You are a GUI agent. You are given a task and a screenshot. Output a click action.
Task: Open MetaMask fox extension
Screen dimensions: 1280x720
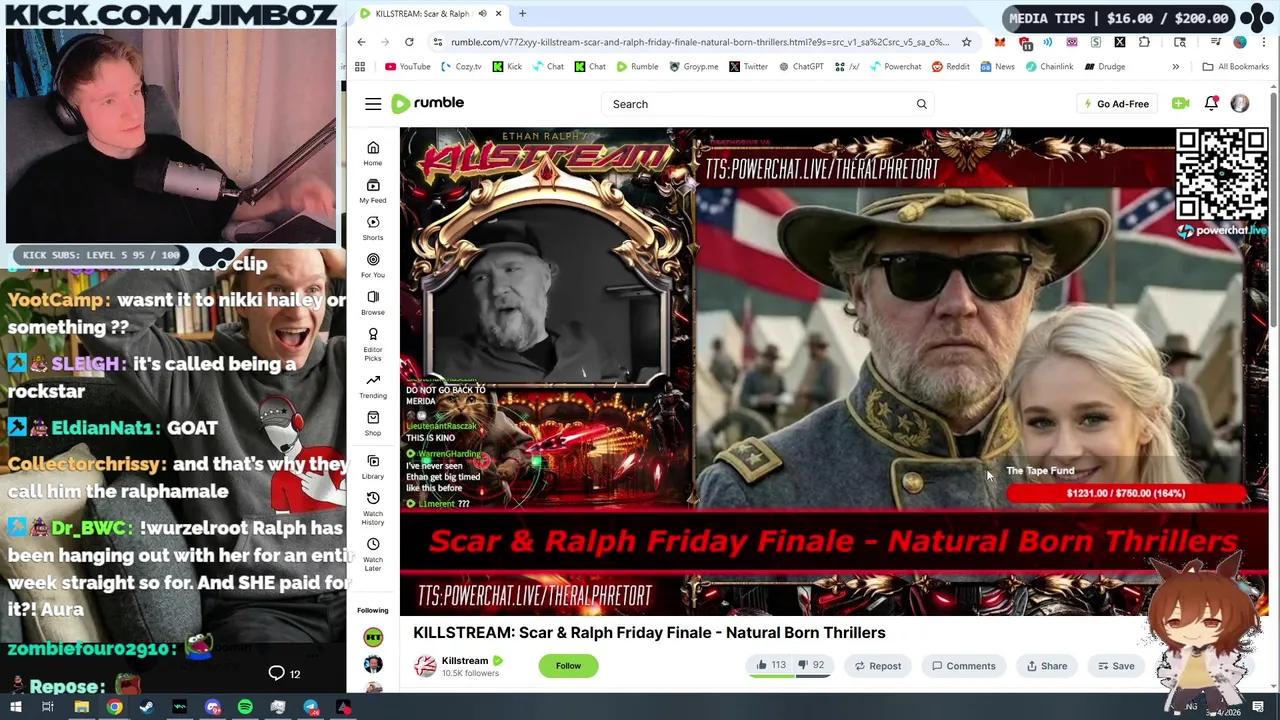click(x=999, y=42)
